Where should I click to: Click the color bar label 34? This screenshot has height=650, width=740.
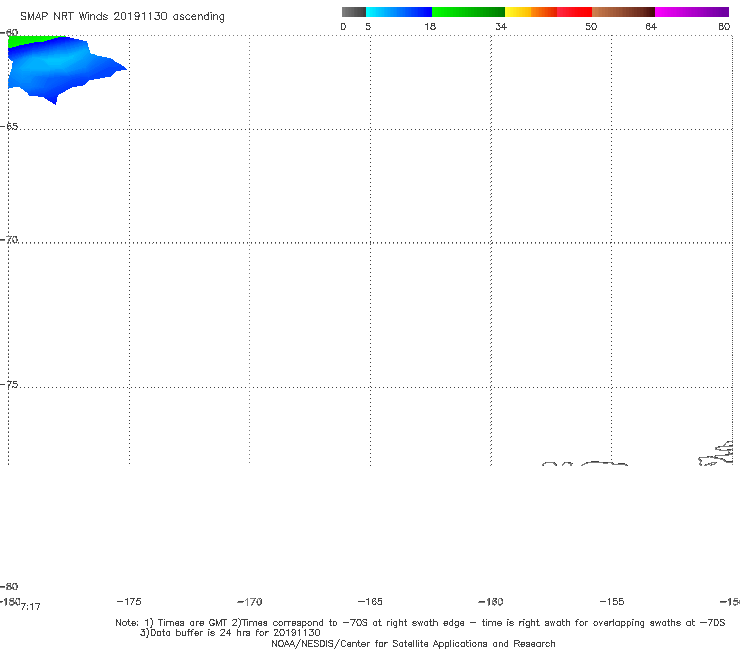click(501, 27)
